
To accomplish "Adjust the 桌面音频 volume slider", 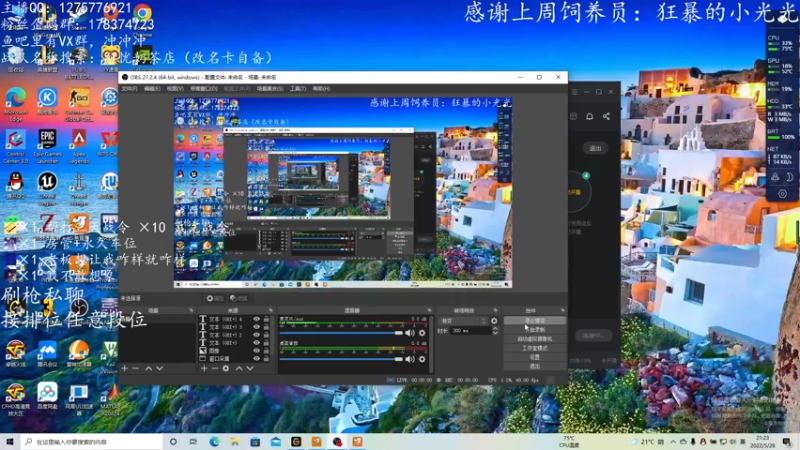I will pos(341,359).
